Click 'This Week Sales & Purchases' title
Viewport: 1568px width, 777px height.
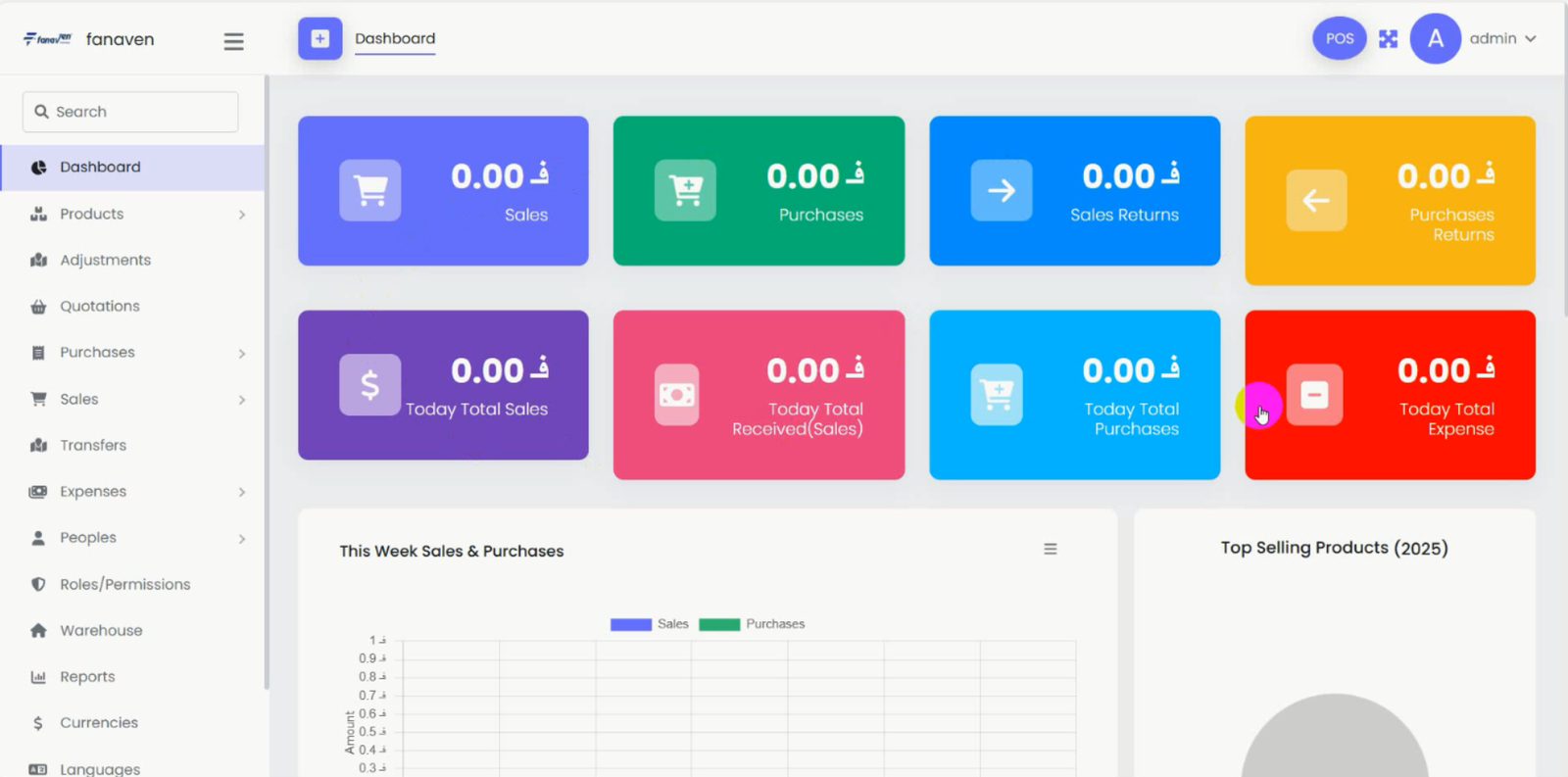pos(452,551)
